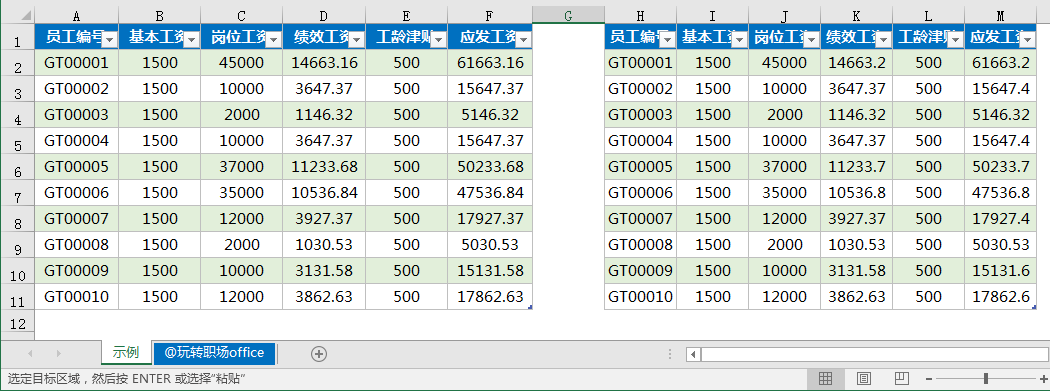This screenshot has height=391, width=1050.
Task: Select cell A7 containing GT00006
Action: [76, 193]
